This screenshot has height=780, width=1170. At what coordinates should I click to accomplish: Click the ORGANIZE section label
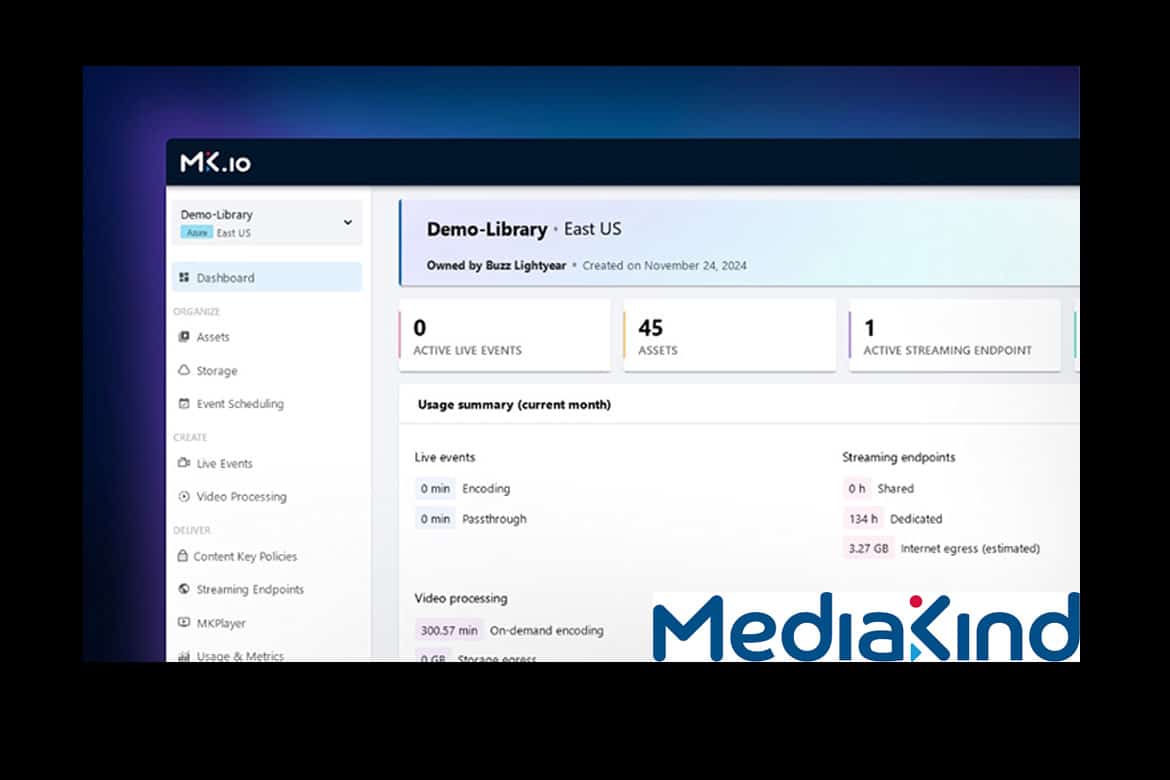pyautogui.click(x=196, y=311)
